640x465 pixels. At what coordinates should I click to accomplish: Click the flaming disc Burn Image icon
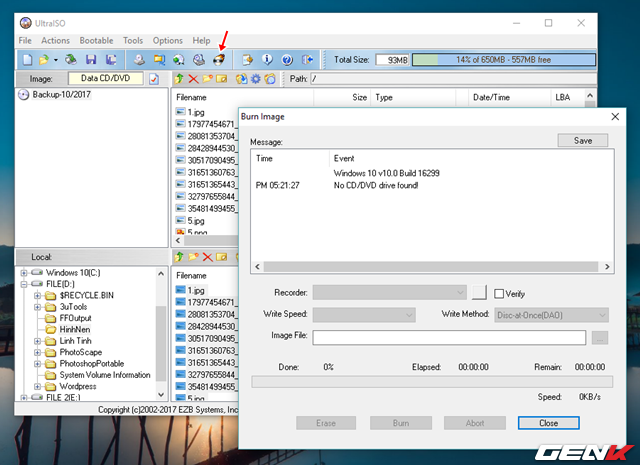point(219,60)
